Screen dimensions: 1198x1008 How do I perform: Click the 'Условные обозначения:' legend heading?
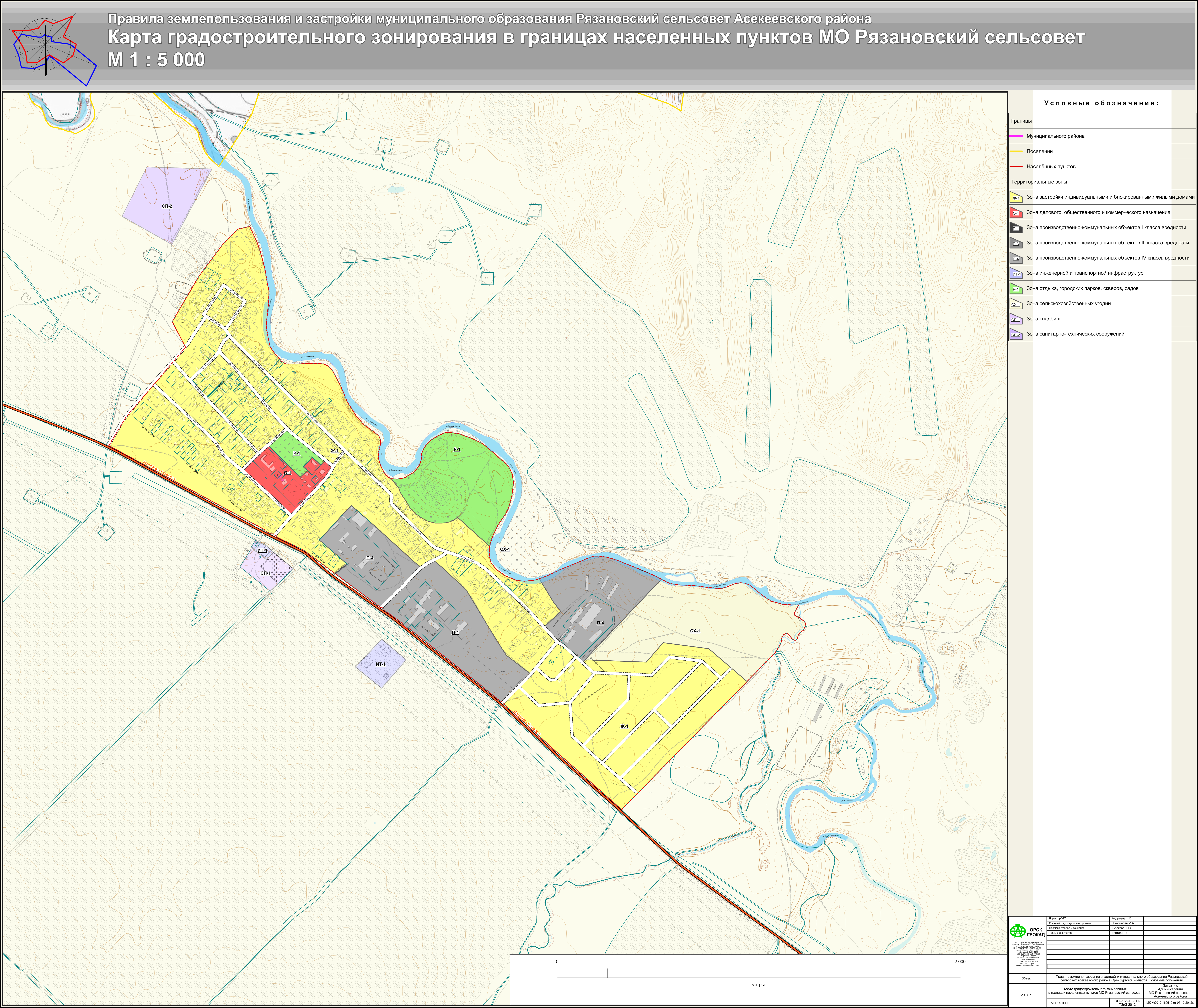point(1101,103)
